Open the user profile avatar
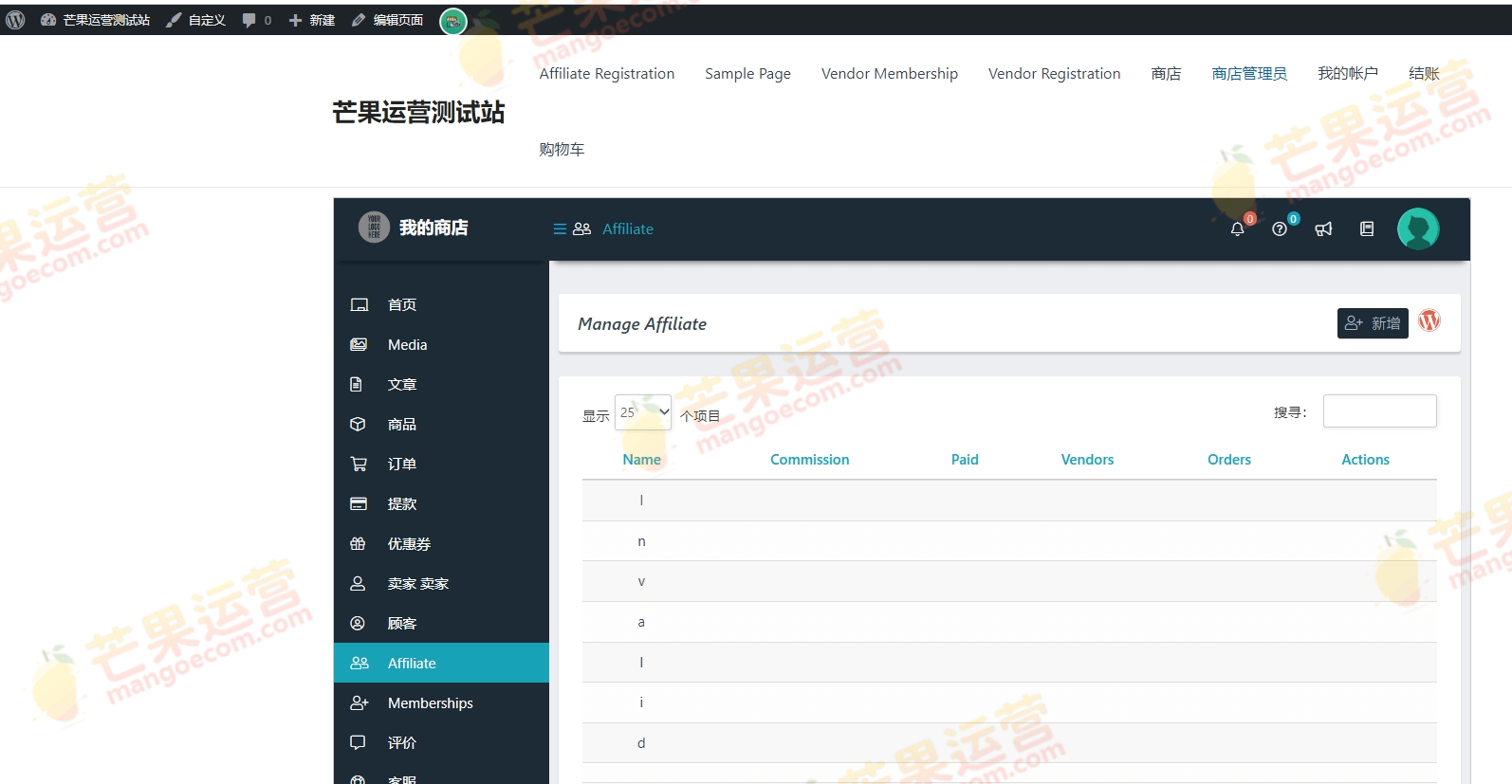The height and width of the screenshot is (784, 1512). (x=1418, y=228)
